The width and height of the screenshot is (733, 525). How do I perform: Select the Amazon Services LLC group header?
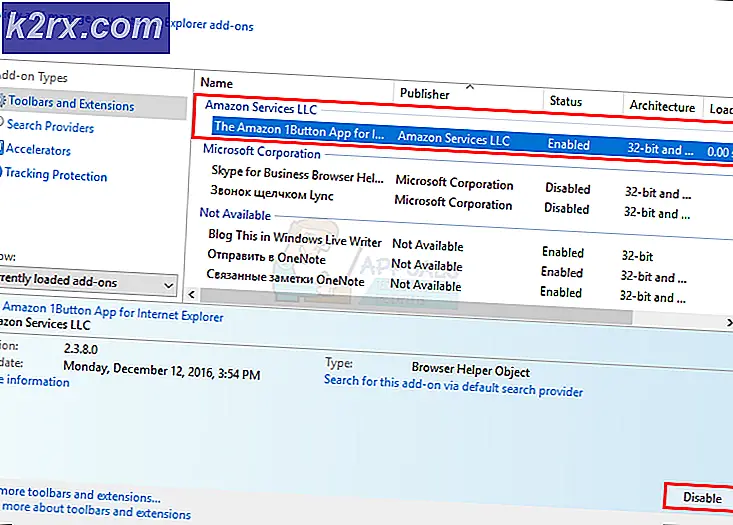pos(261,108)
